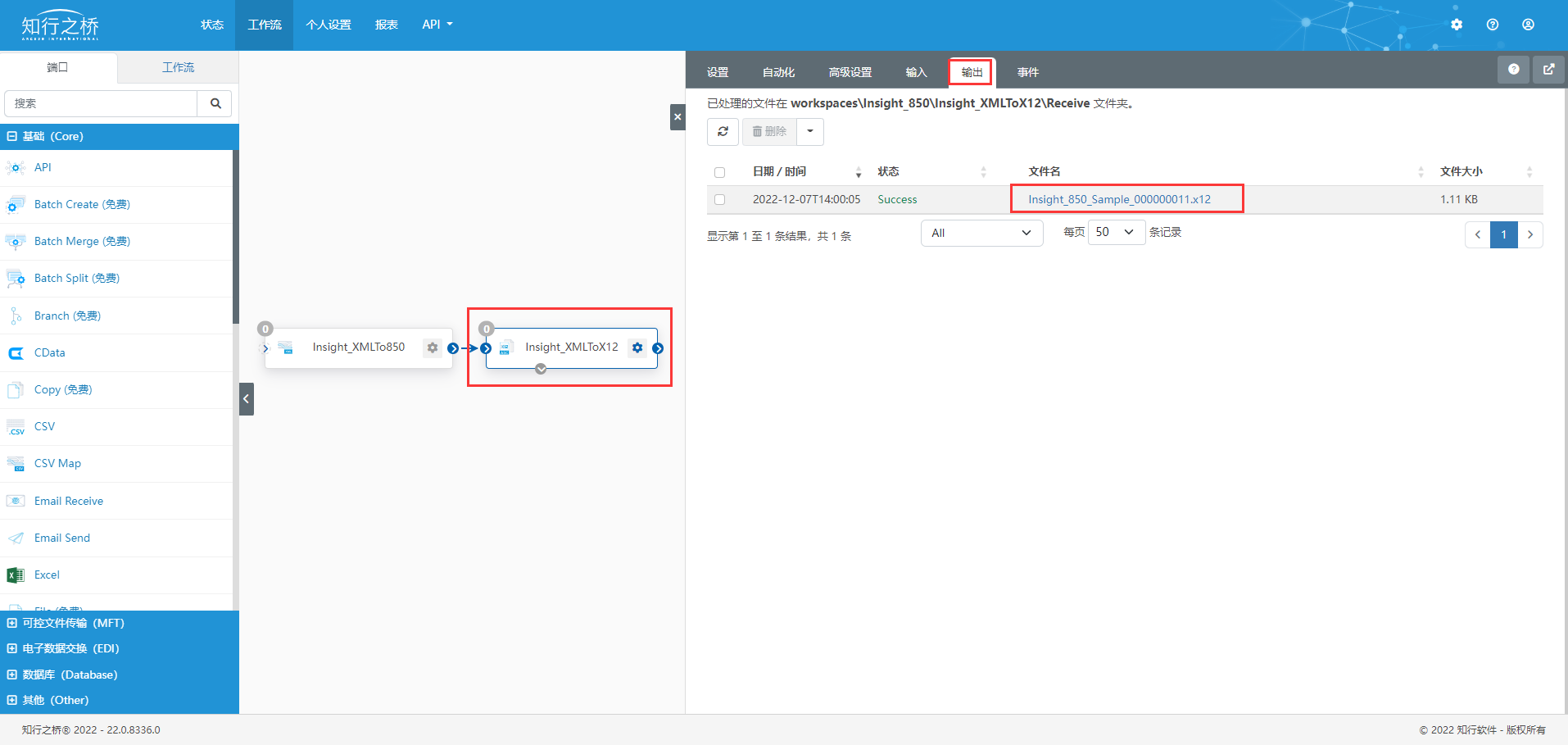The height and width of the screenshot is (745, 1568).
Task: Open gear settings on Insight_XMLToX12 connector
Action: click(637, 348)
